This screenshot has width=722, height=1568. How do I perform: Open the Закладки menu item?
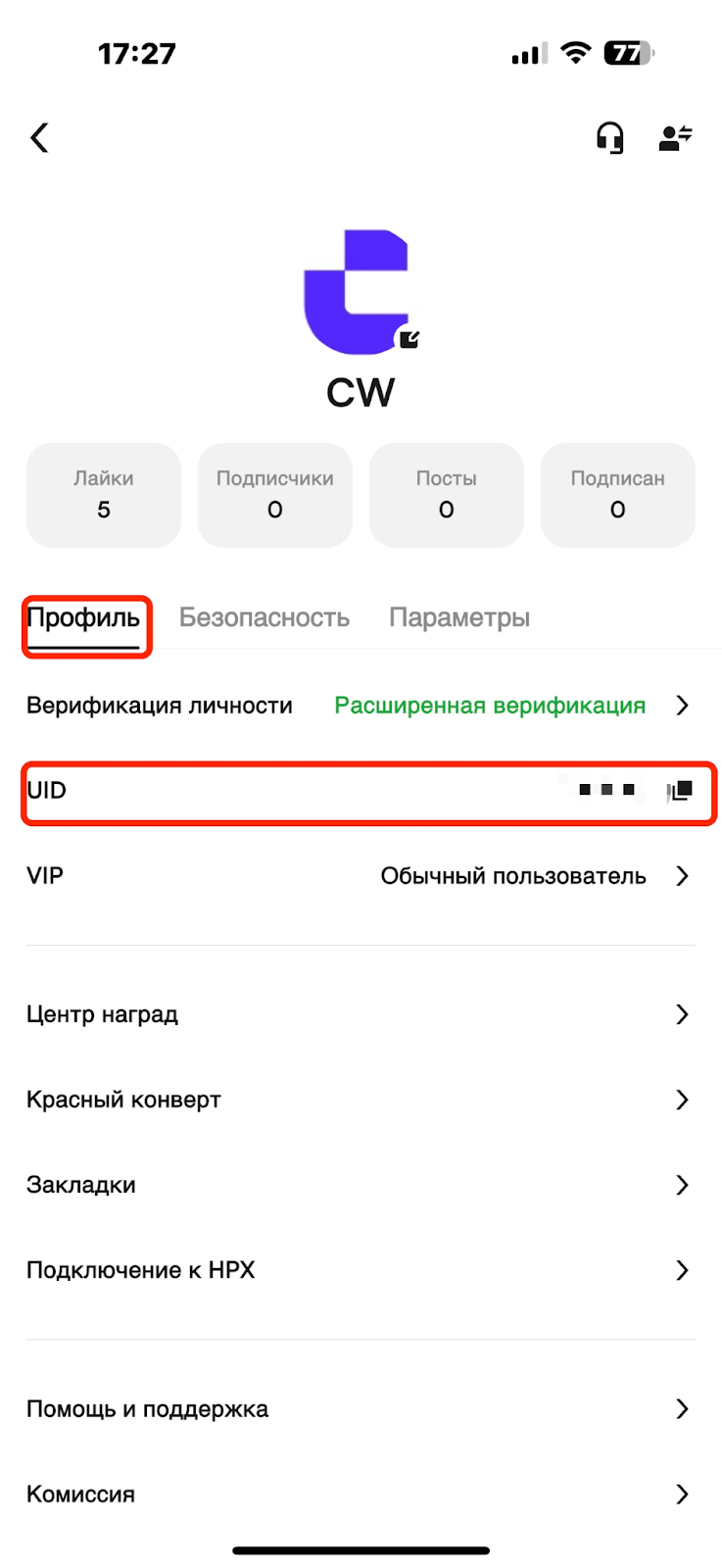point(361,1185)
